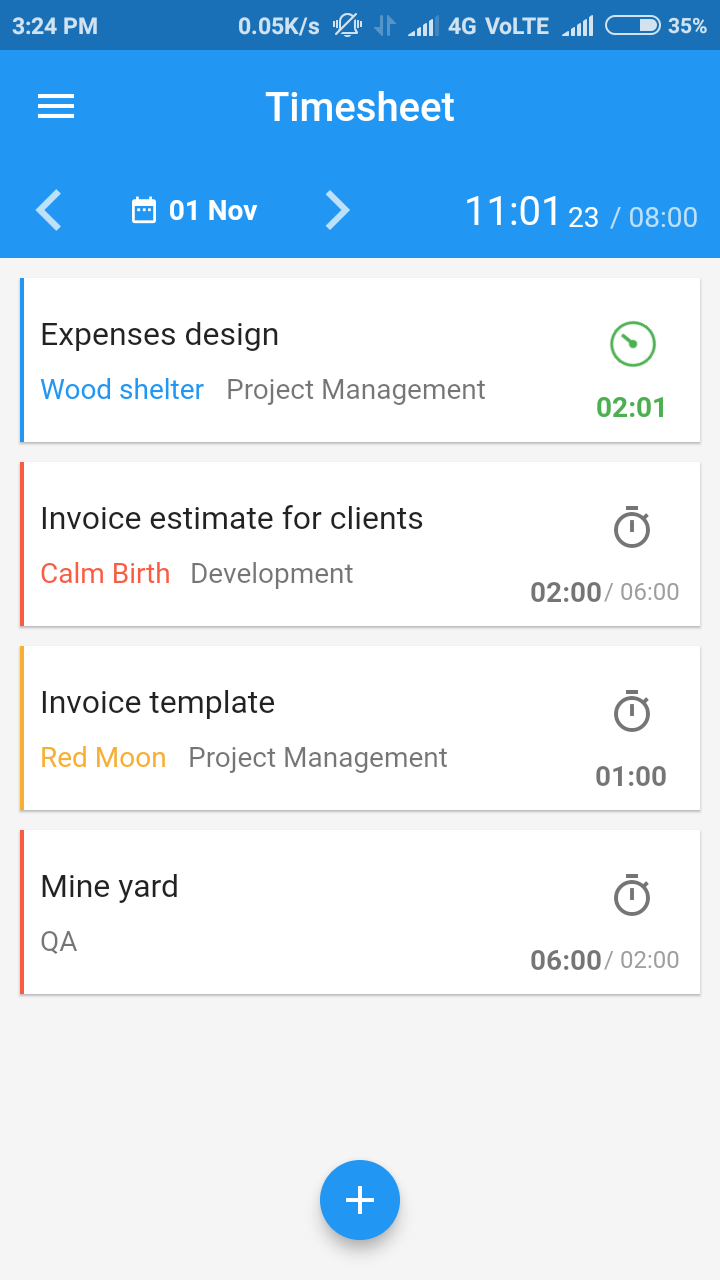Start the stopwatch for Invoice estimate for clients
The height and width of the screenshot is (1280, 720).
[x=632, y=528]
